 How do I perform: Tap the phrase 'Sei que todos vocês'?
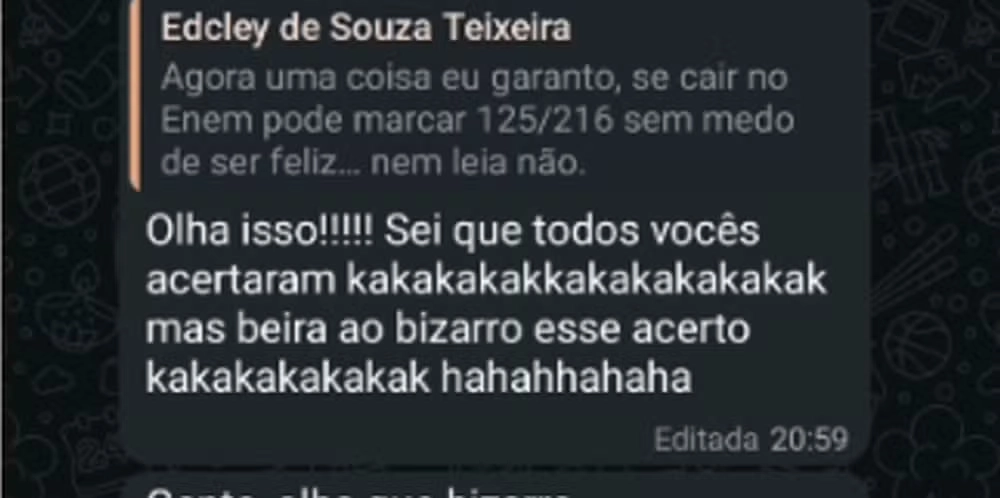pyautogui.click(x=572, y=233)
